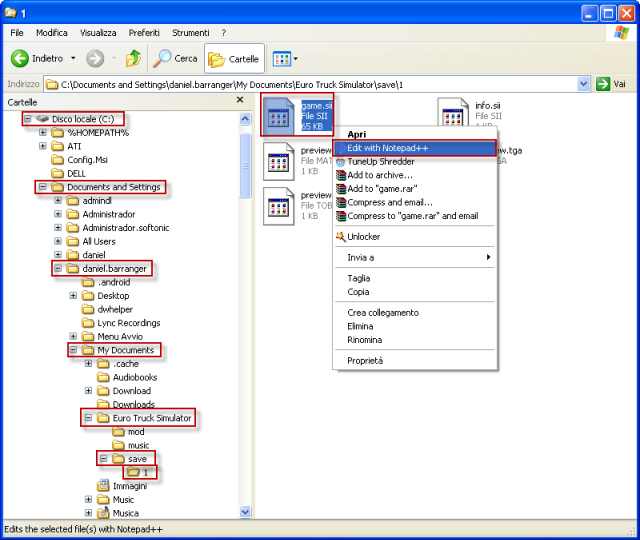Select the info.sii file icon
Screen dimensions: 640x540
point(454,113)
